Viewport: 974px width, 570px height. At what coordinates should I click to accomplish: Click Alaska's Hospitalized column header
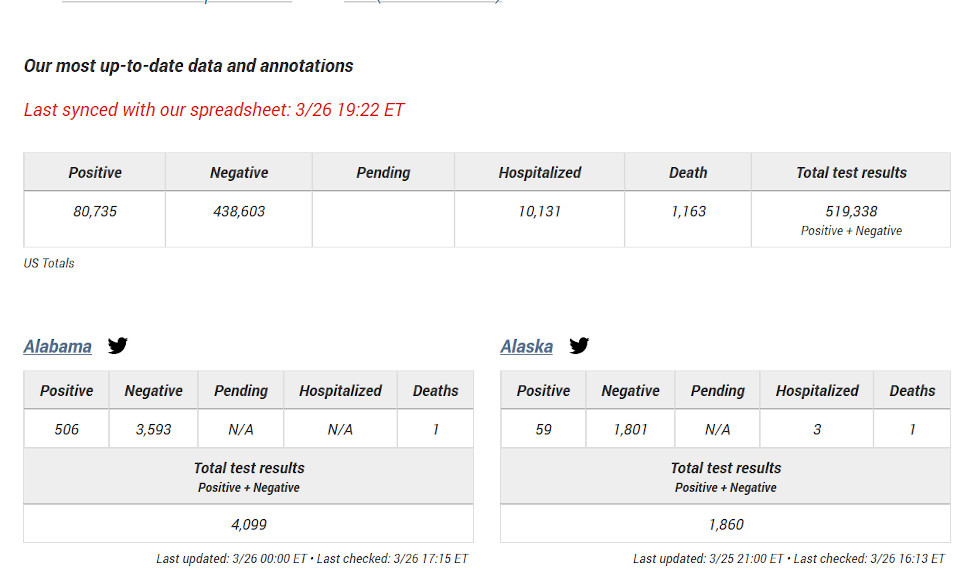coord(817,391)
